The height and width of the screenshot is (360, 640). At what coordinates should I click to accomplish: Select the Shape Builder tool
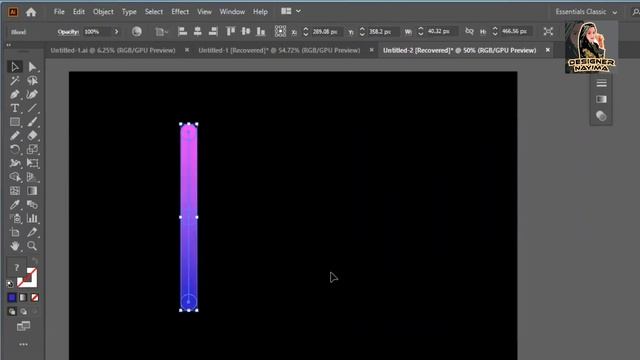pos(15,177)
